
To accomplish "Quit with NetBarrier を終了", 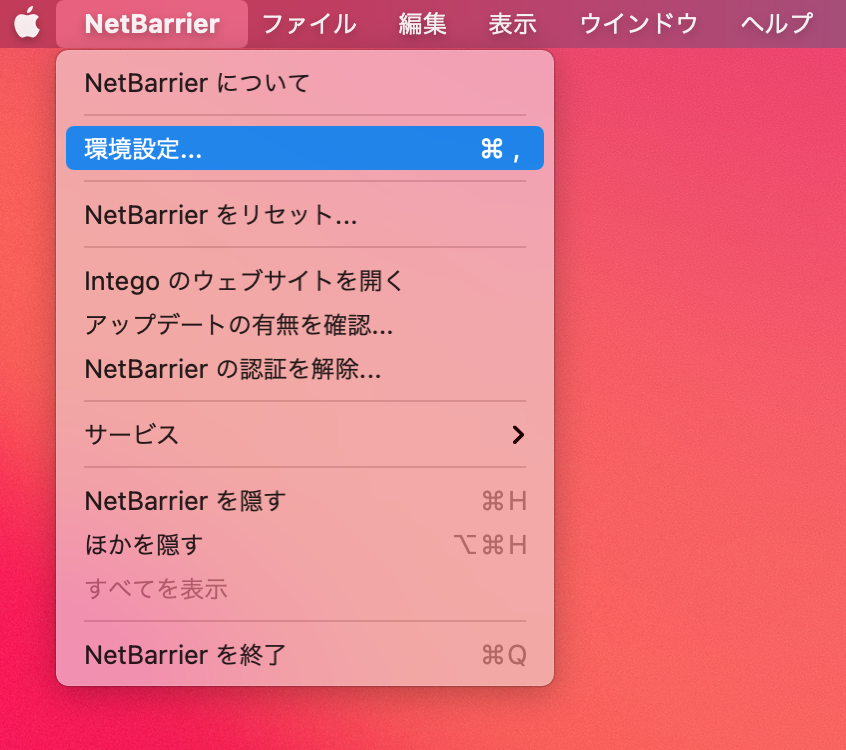I will point(305,654).
